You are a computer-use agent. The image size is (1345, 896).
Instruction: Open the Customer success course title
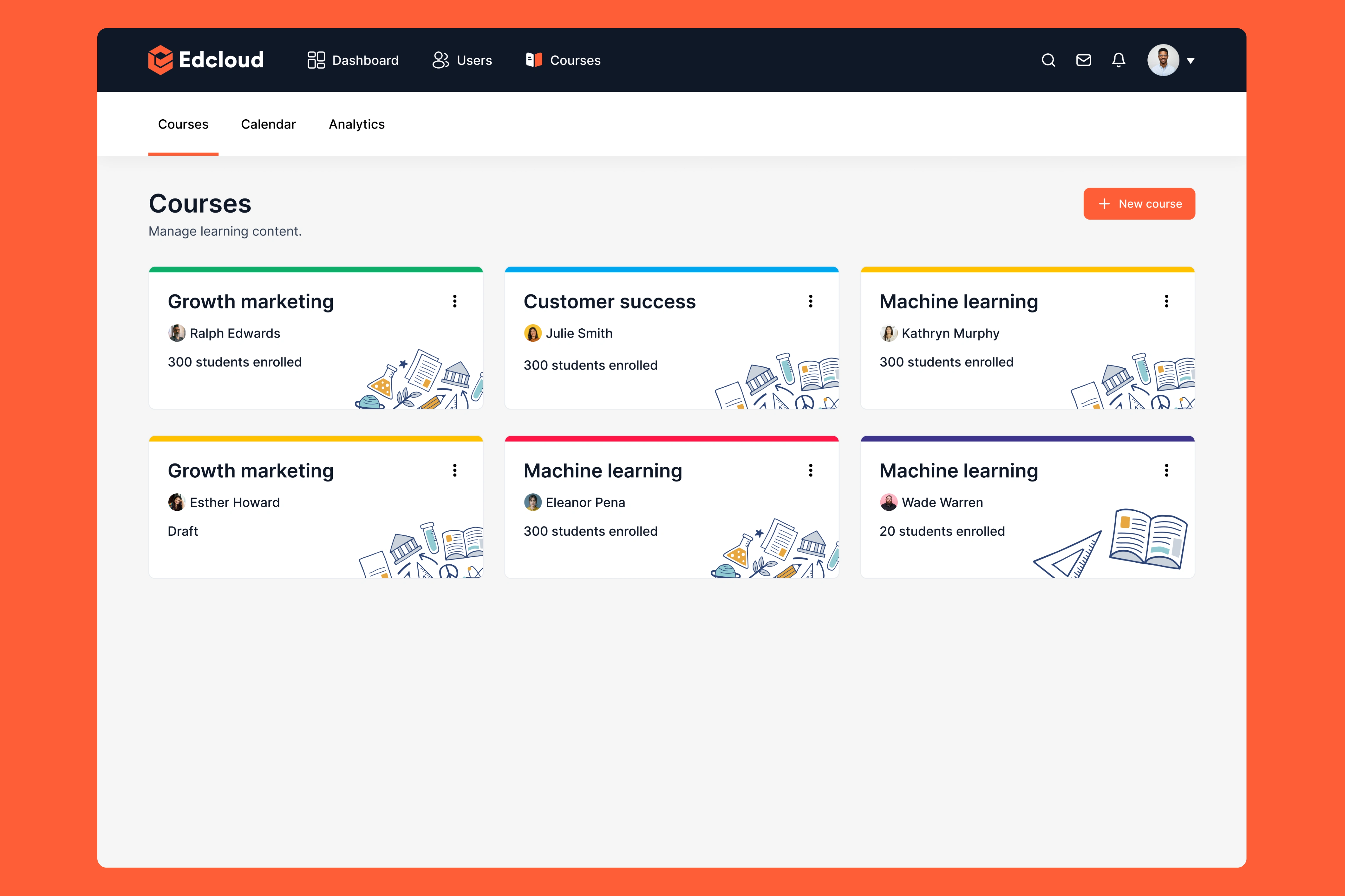coord(609,302)
